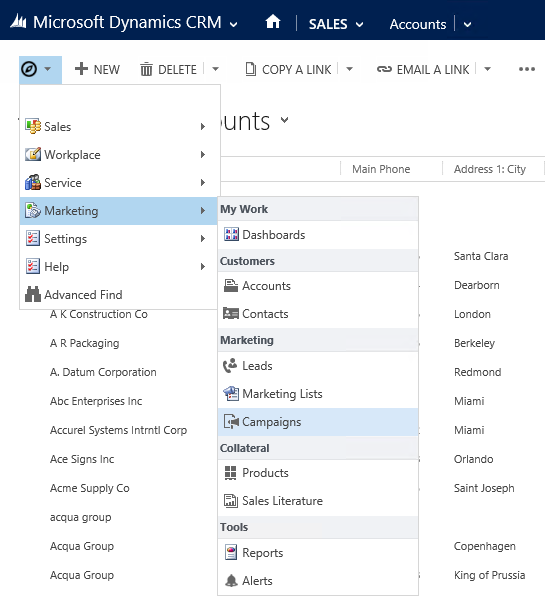Select Service in the navigation menu
This screenshot has width=545, height=599.
[x=119, y=183]
